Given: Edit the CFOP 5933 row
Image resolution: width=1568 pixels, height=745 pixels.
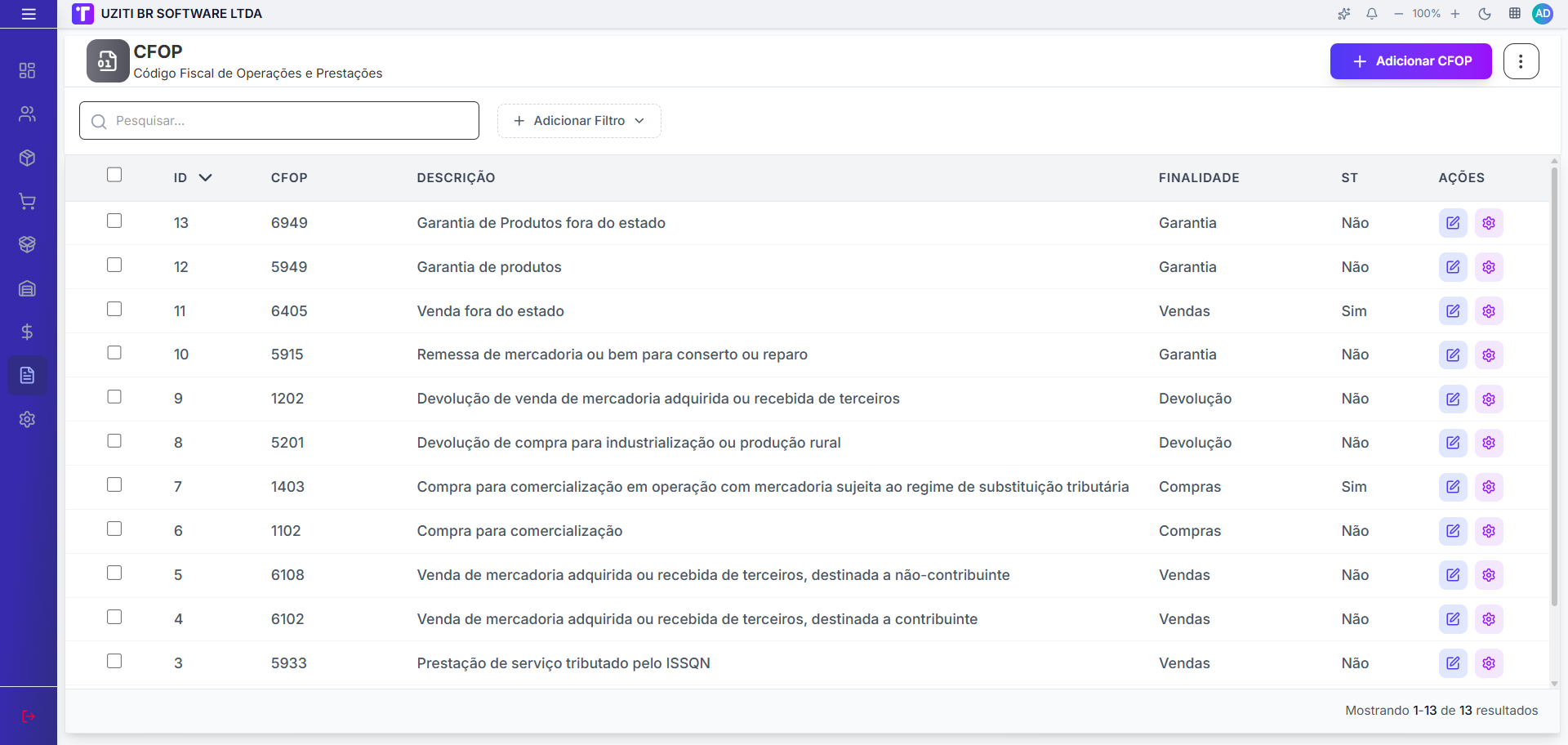Looking at the screenshot, I should 1453,663.
